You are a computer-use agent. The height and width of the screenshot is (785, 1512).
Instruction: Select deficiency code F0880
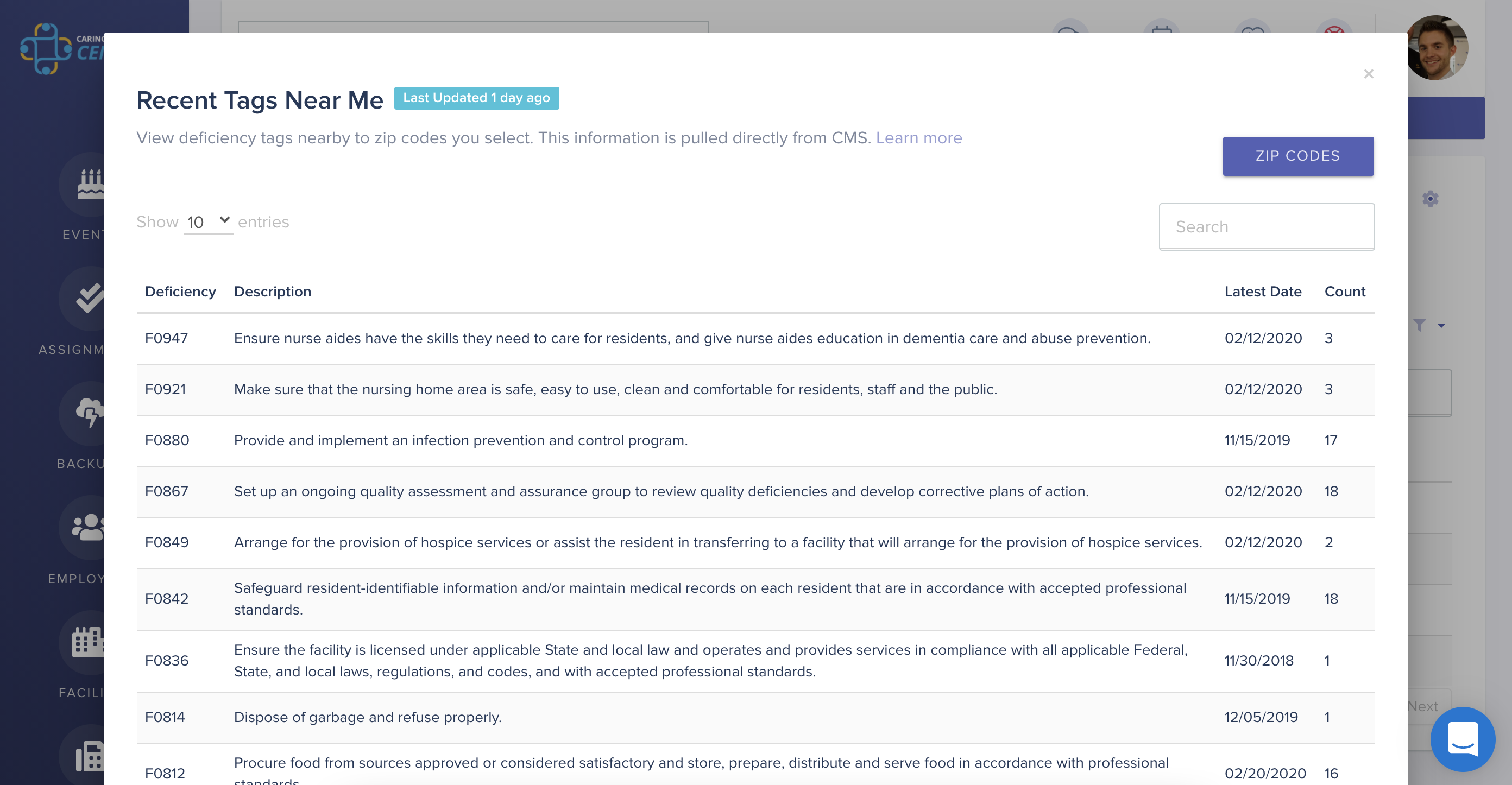point(167,441)
